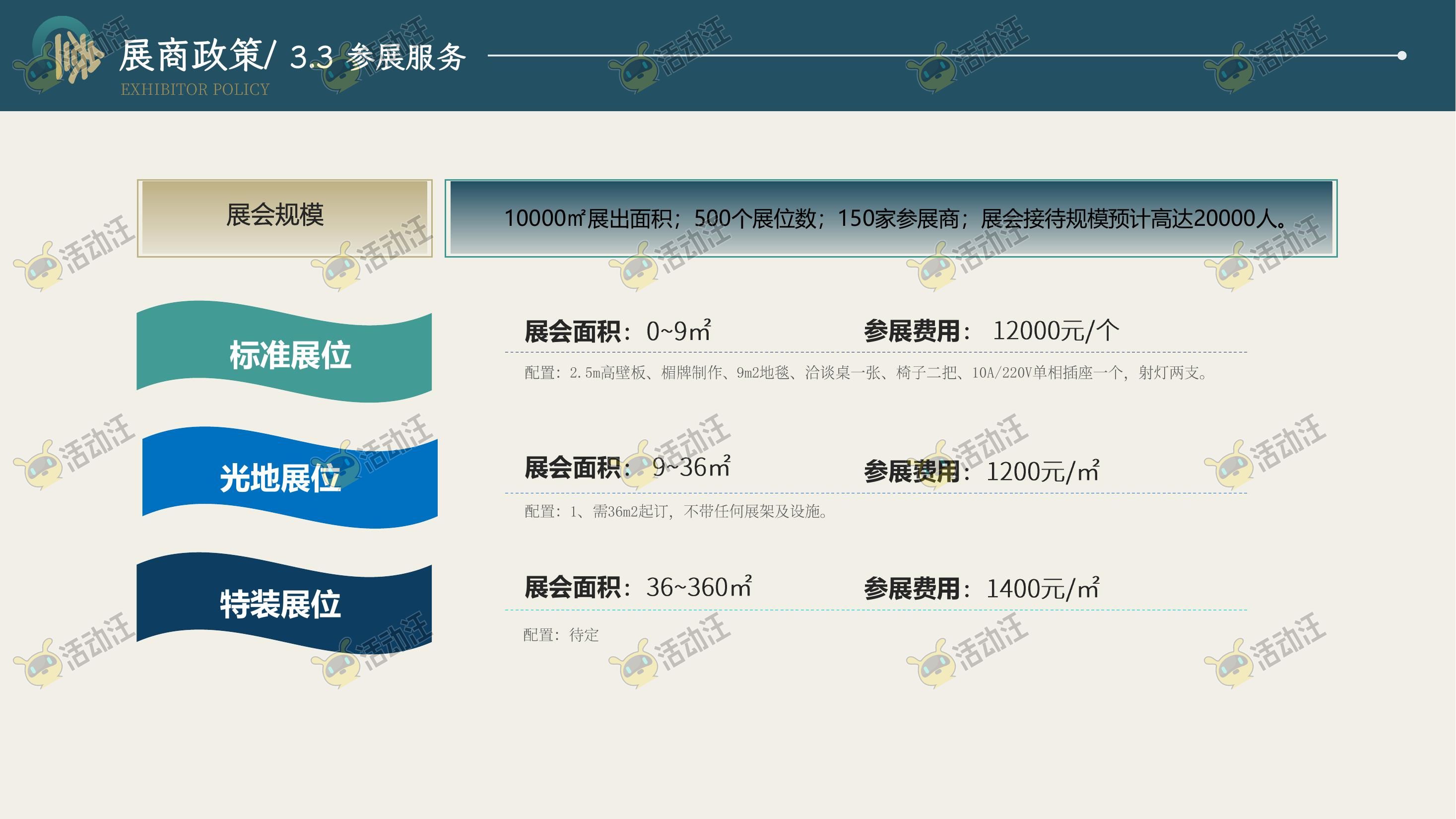Select the 光地展位 blue wave banner
Screen dimensions: 1456x819
[289, 478]
